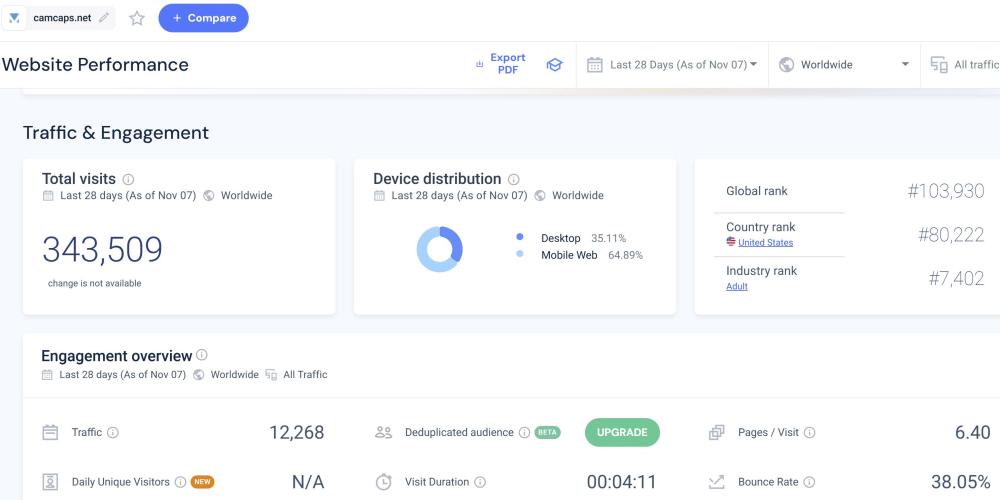Open the United States country rank link
The width and height of the screenshot is (1000, 500).
pos(765,243)
